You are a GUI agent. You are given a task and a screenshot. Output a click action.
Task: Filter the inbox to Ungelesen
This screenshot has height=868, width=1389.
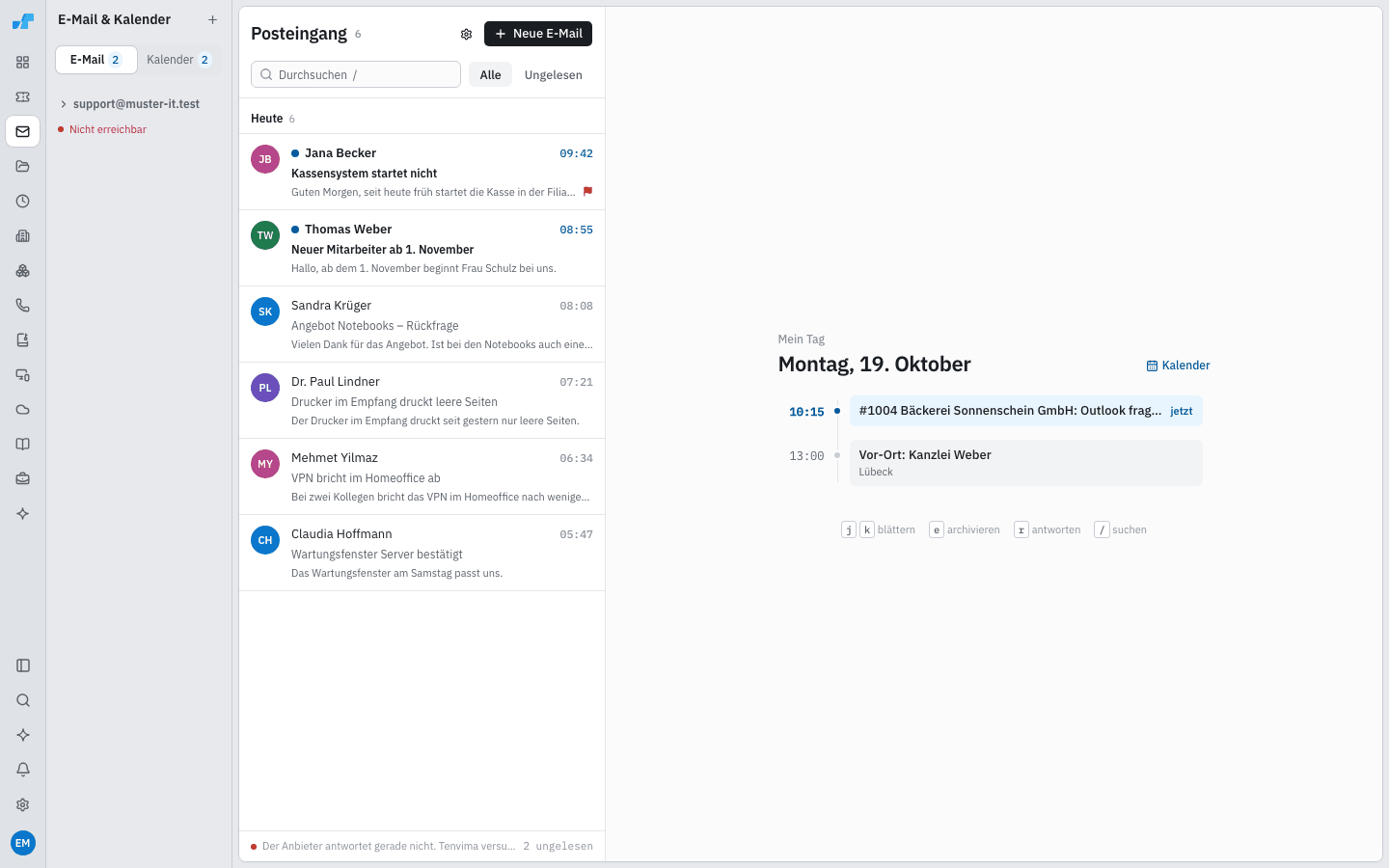pyautogui.click(x=554, y=75)
